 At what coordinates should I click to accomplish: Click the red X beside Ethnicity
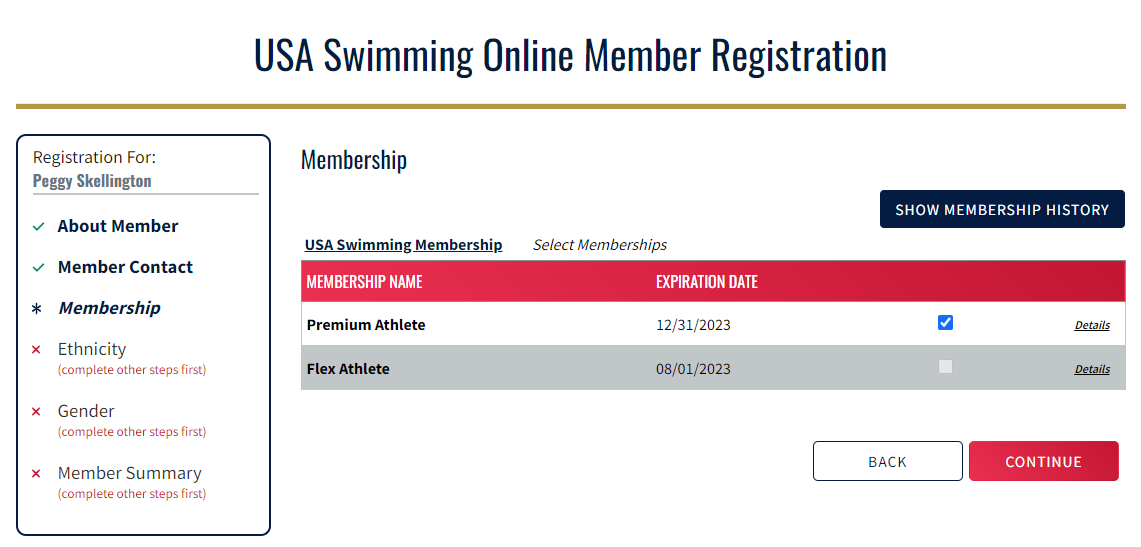coord(37,350)
